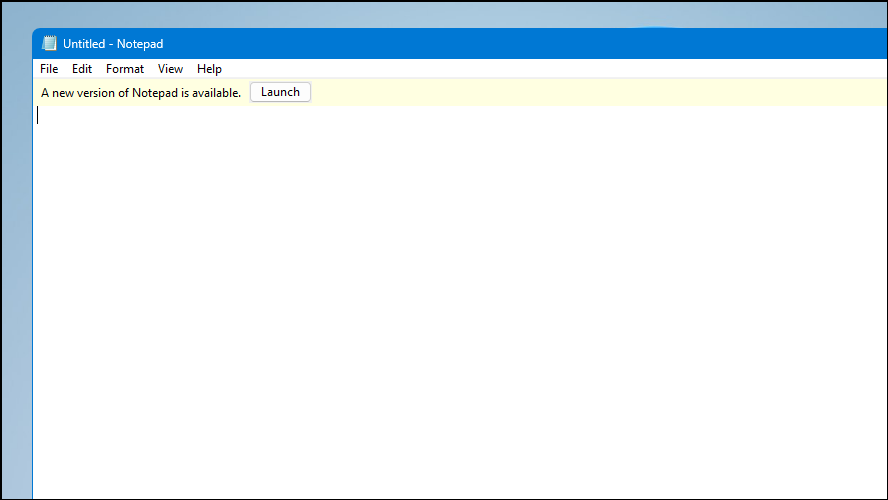The image size is (888, 500).
Task: Click the 'Untitled - Notepad' window title
Action: 113,44
